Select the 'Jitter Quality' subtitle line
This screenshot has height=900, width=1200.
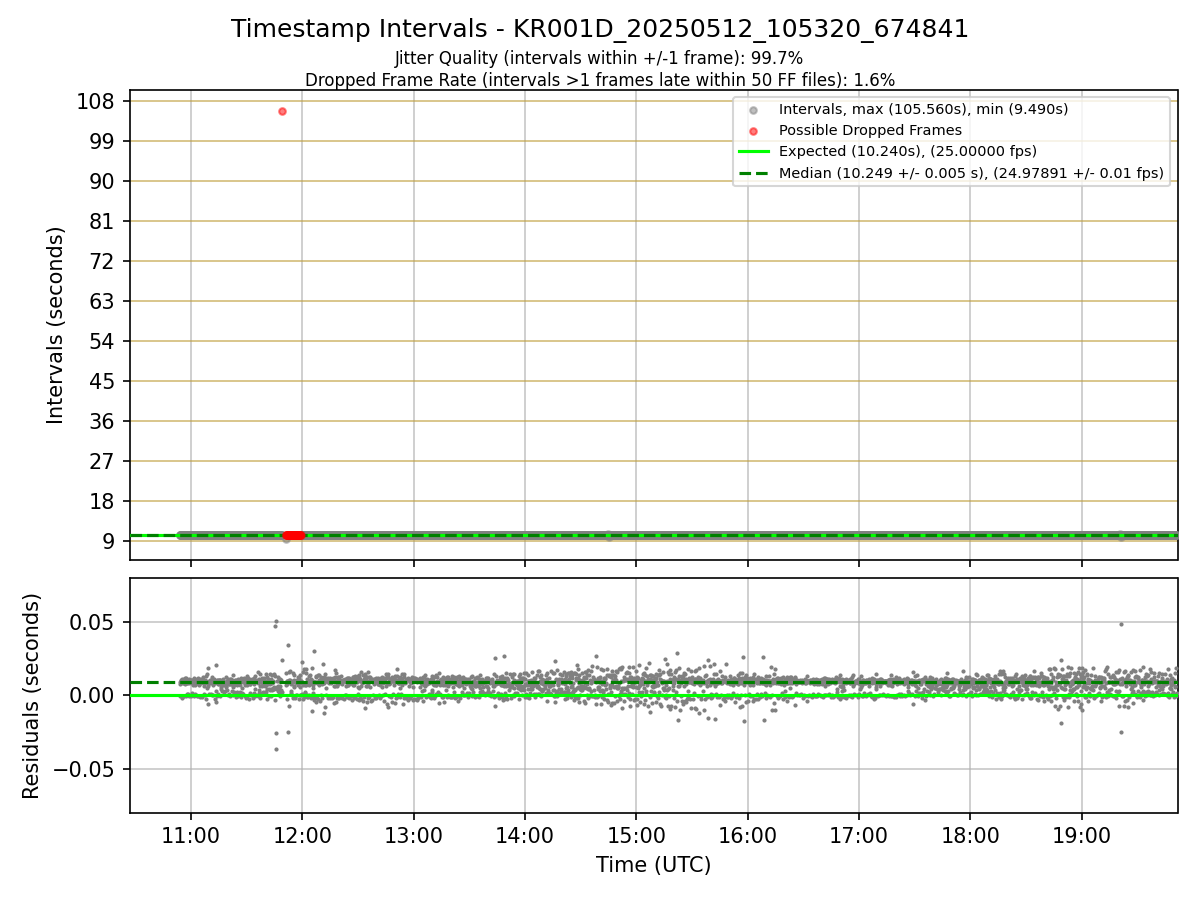(x=599, y=58)
